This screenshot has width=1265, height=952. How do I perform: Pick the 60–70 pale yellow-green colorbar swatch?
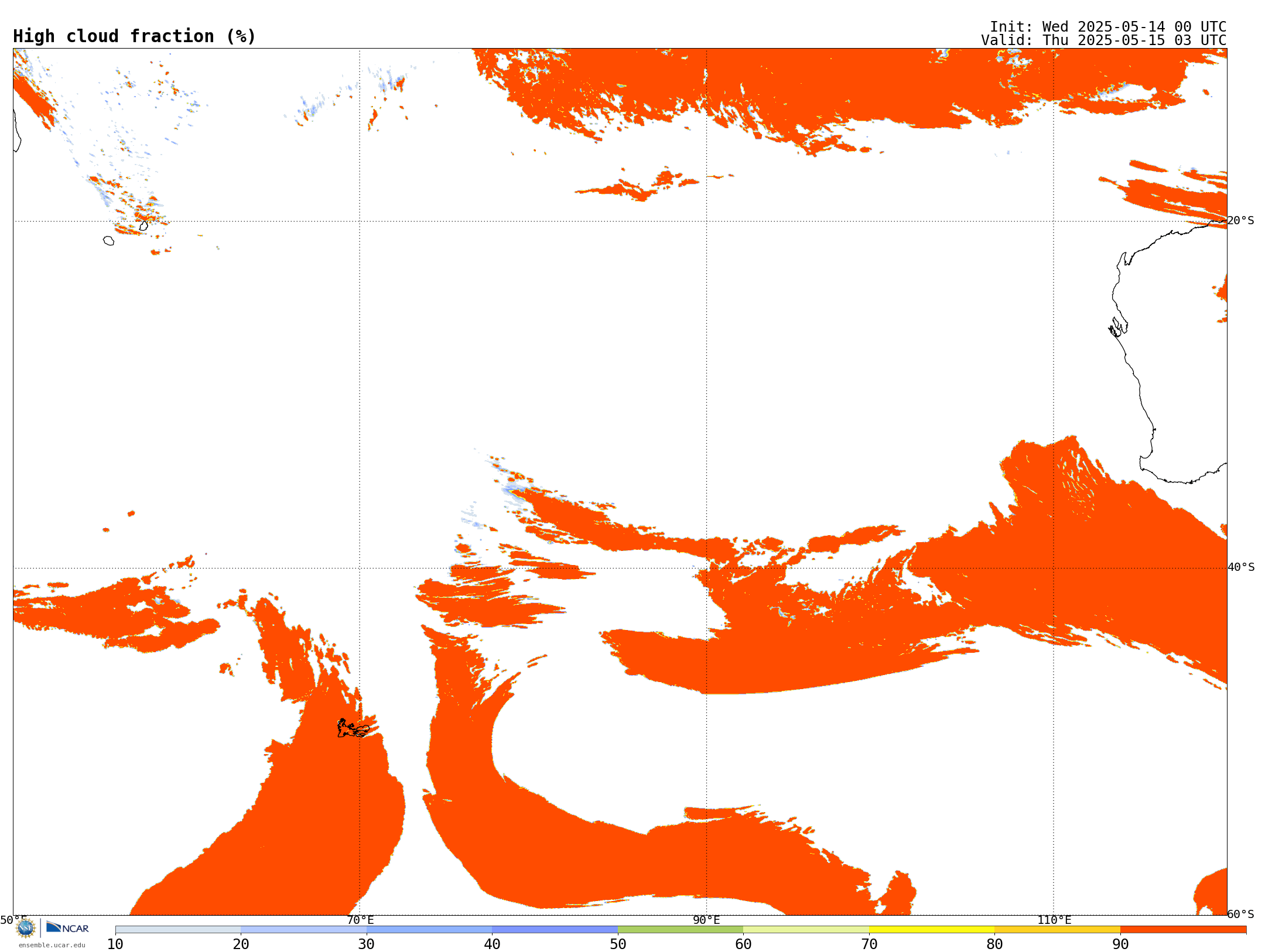(806, 930)
